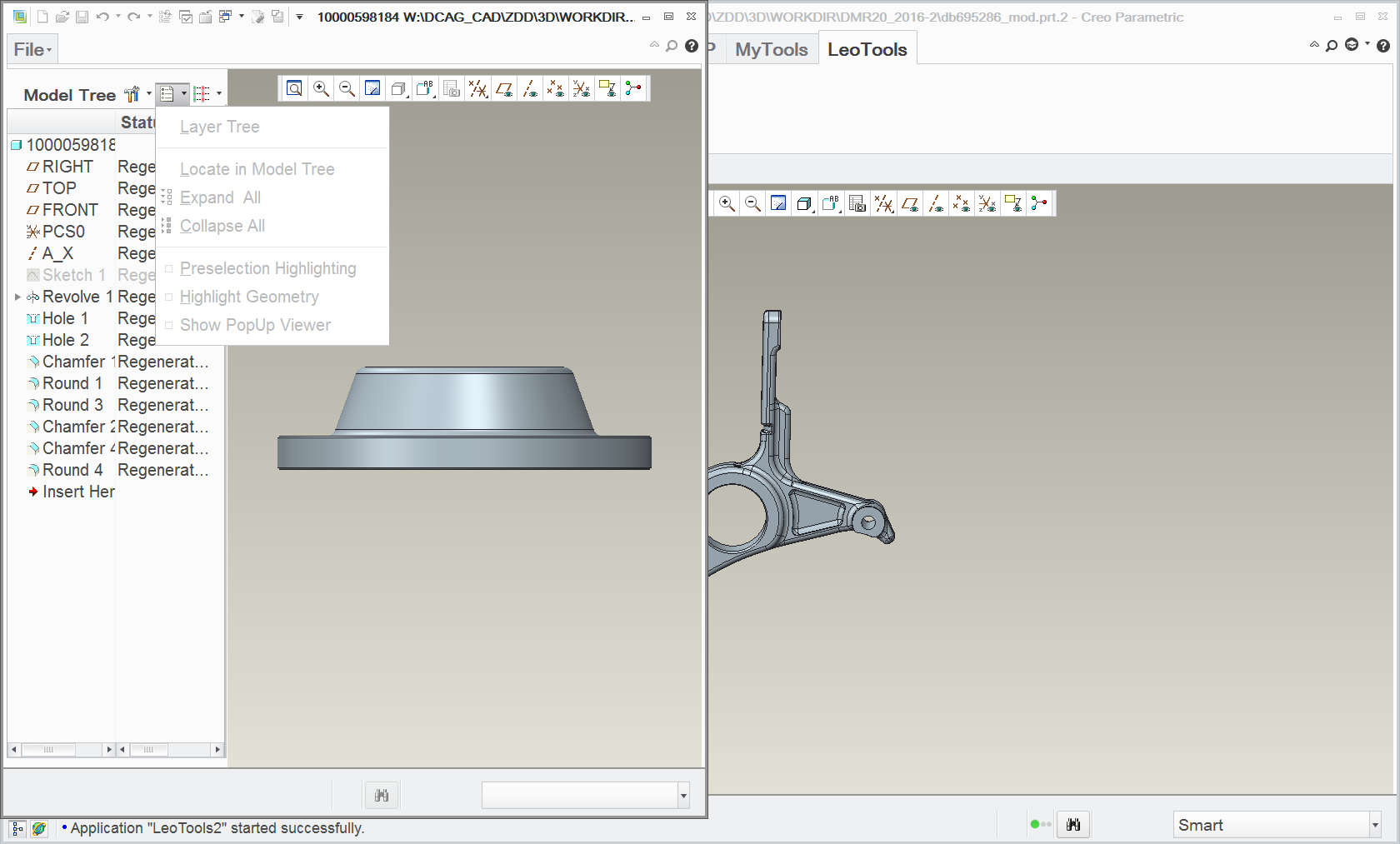Expand Revolve 1 feature node
Image resolution: width=1400 pixels, height=844 pixels.
pos(17,297)
